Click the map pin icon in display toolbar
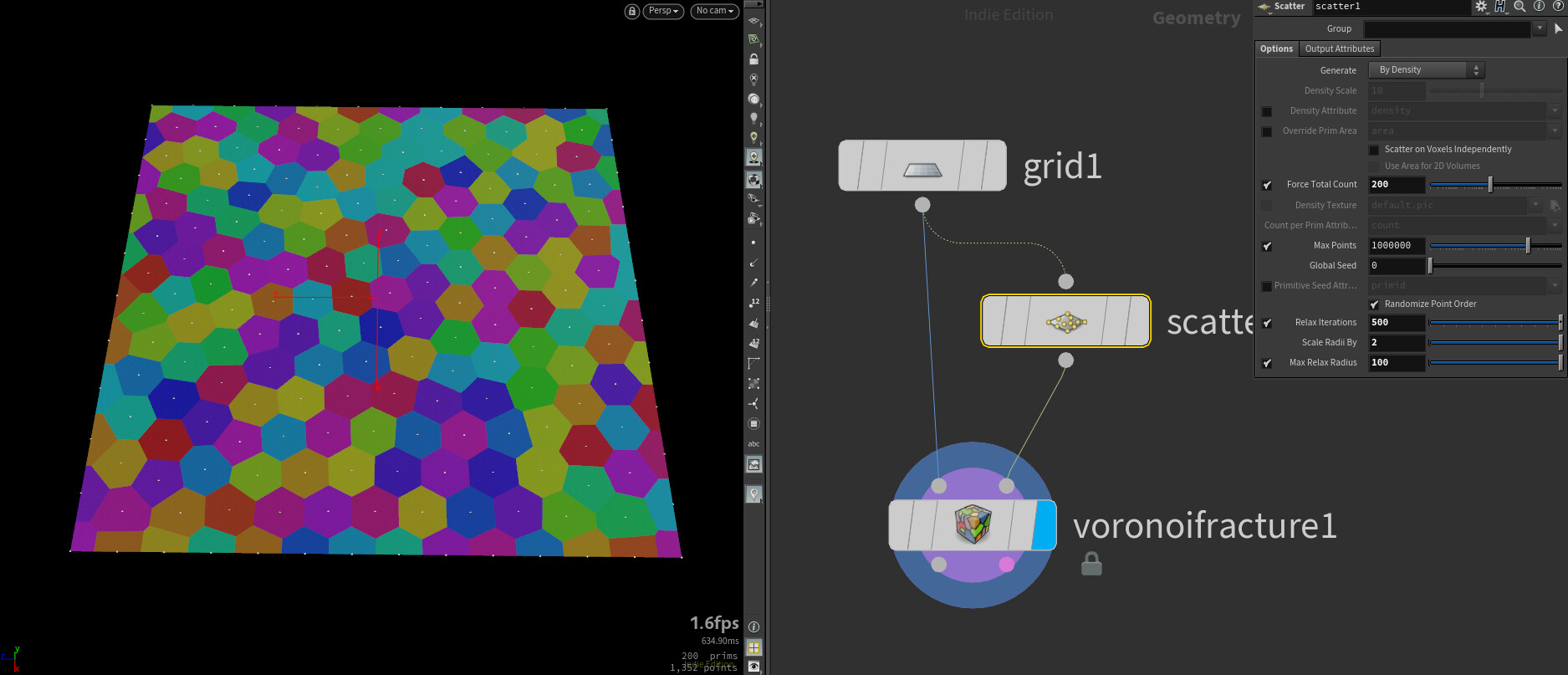The height and width of the screenshot is (675, 1568). click(753, 494)
